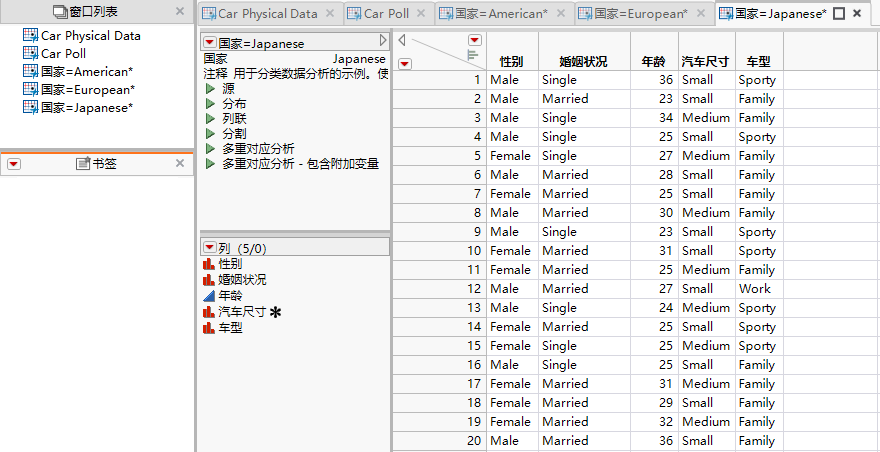
Task: Click the left arrow in table corner
Action: click(402, 40)
